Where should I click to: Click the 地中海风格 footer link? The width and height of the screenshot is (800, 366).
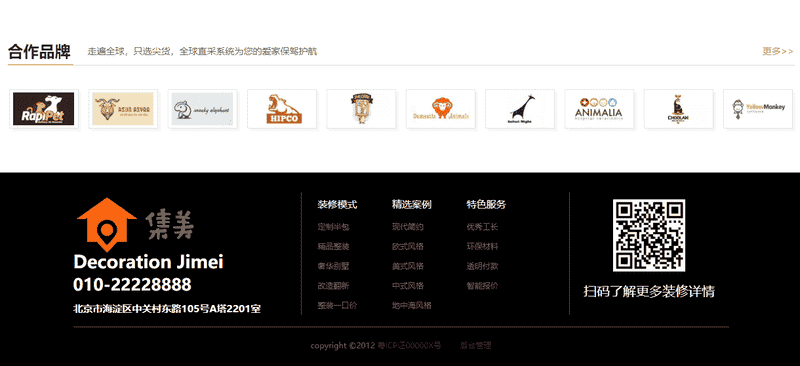click(x=412, y=305)
